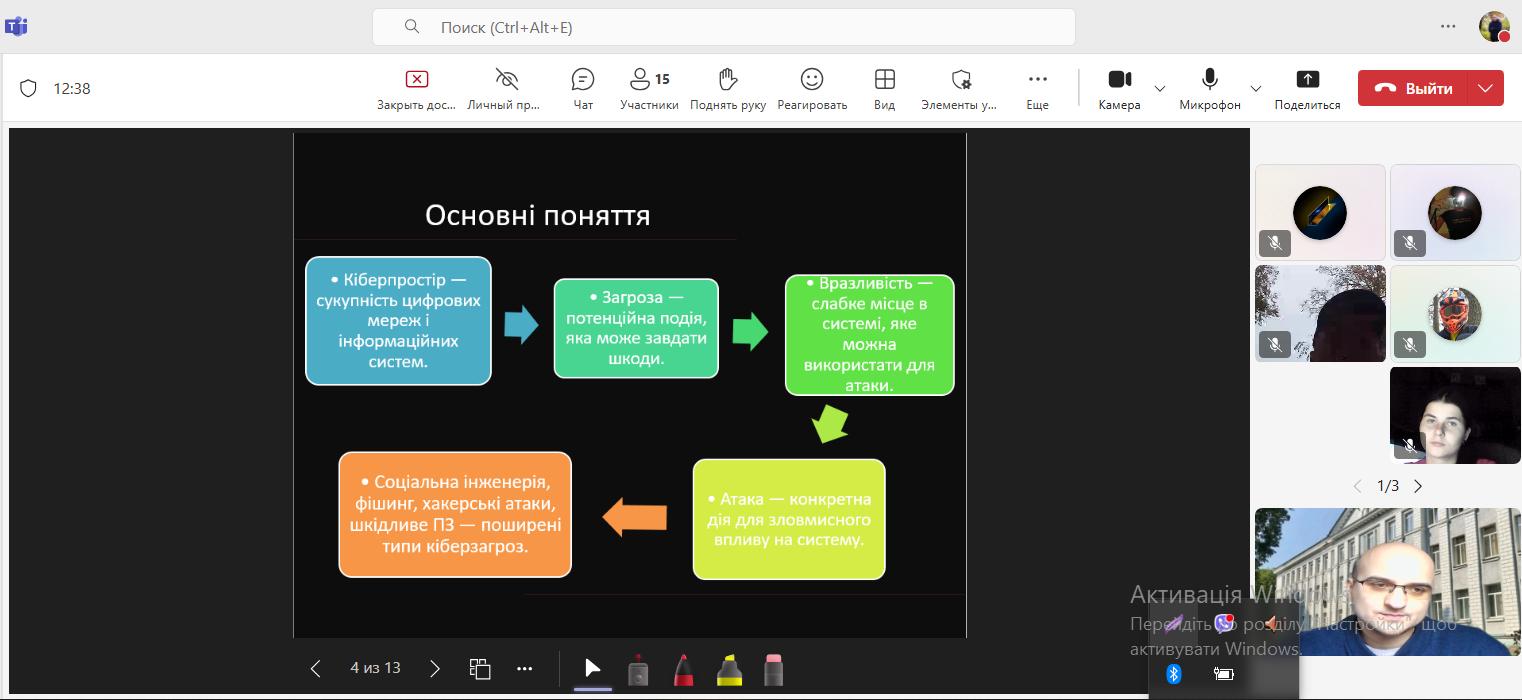Click the Share content button
This screenshot has height=700, width=1522.
coord(1307,88)
